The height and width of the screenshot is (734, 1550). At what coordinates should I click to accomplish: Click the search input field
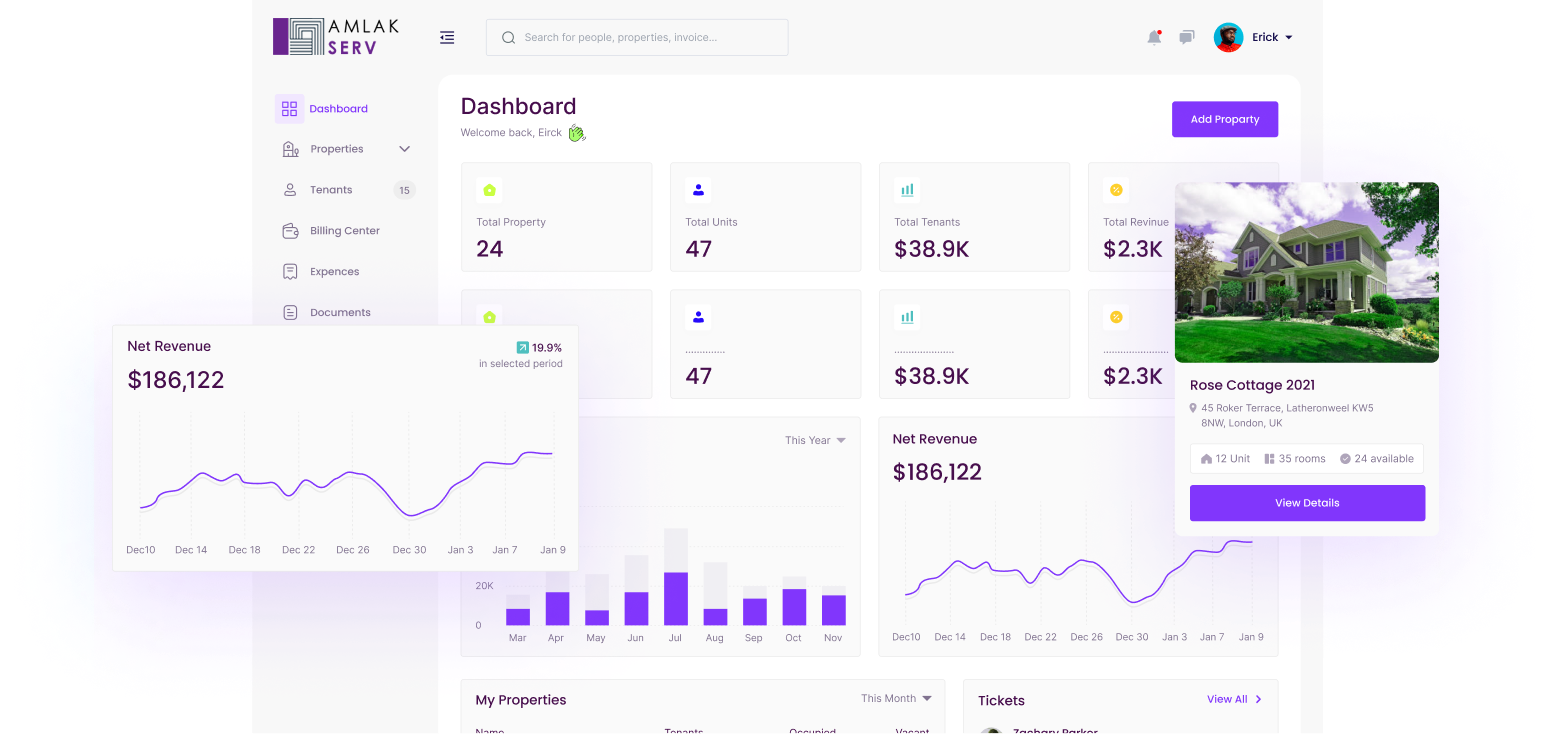637,37
